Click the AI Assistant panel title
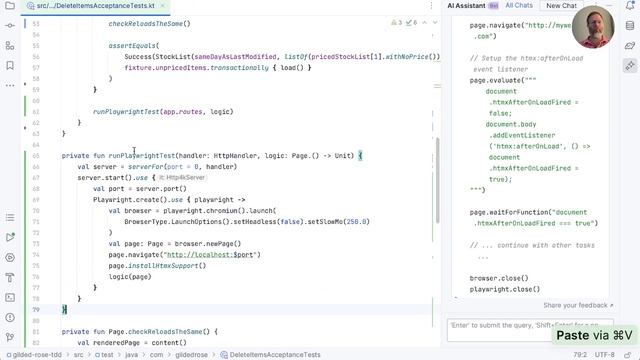This screenshot has width=640, height=360. (466, 6)
